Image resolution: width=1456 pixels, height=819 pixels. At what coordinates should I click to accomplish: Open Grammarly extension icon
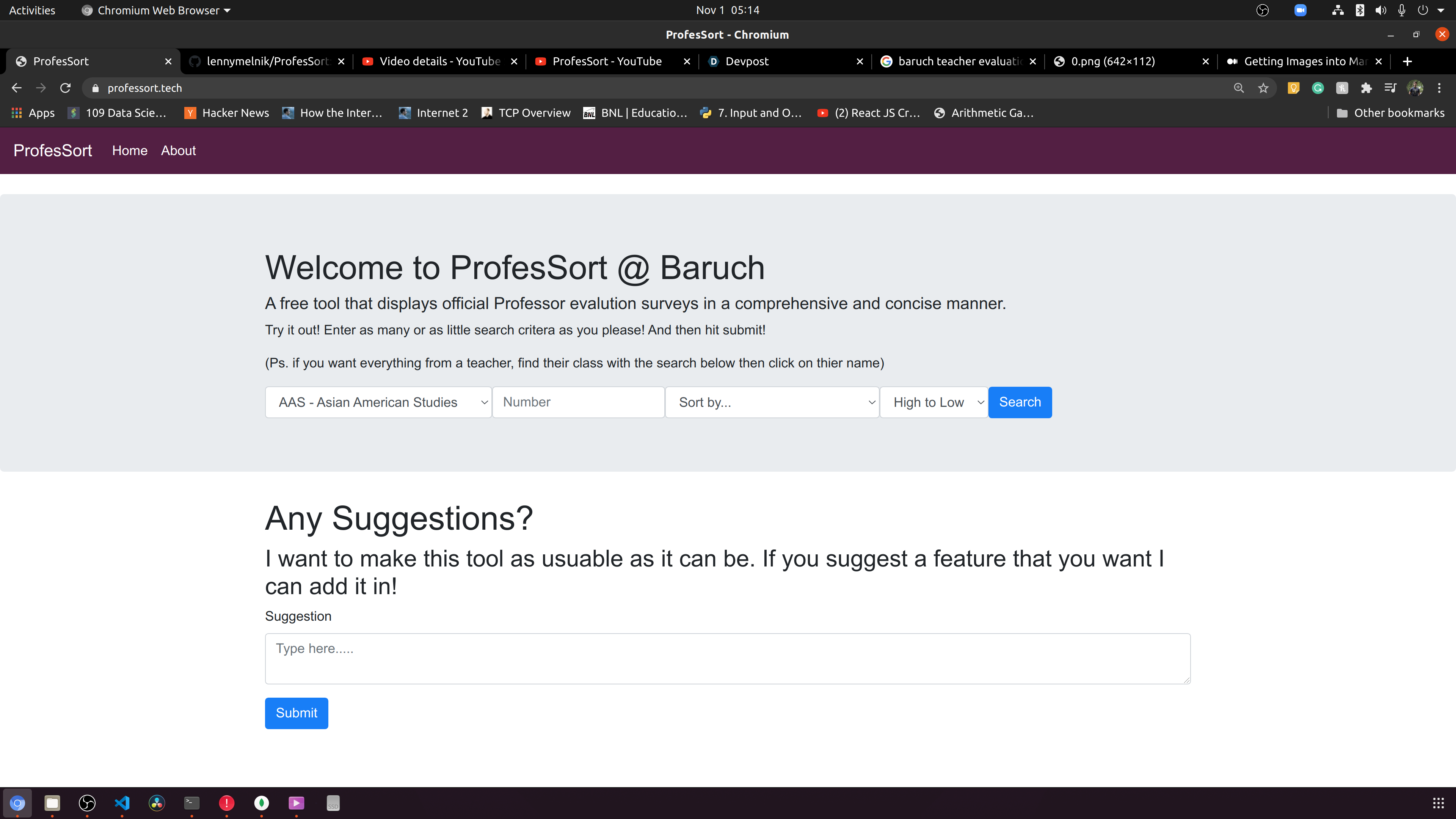pyautogui.click(x=1318, y=88)
